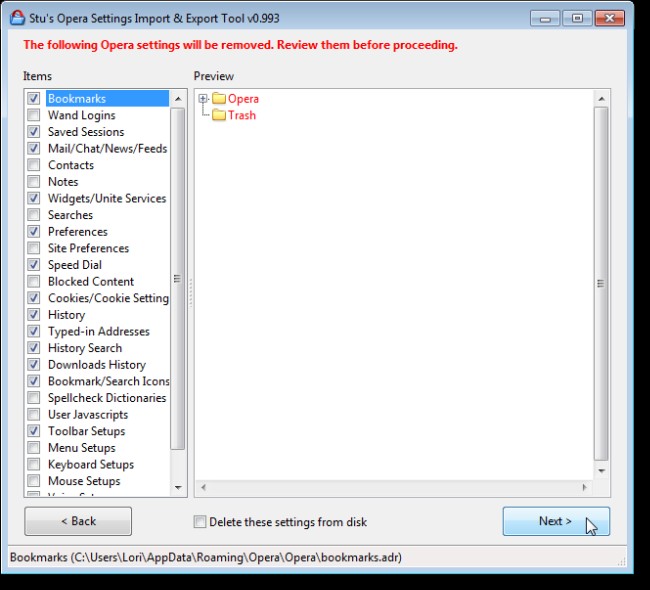Uncheck the Preferences checkbox
The height and width of the screenshot is (590, 650).
click(x=34, y=231)
